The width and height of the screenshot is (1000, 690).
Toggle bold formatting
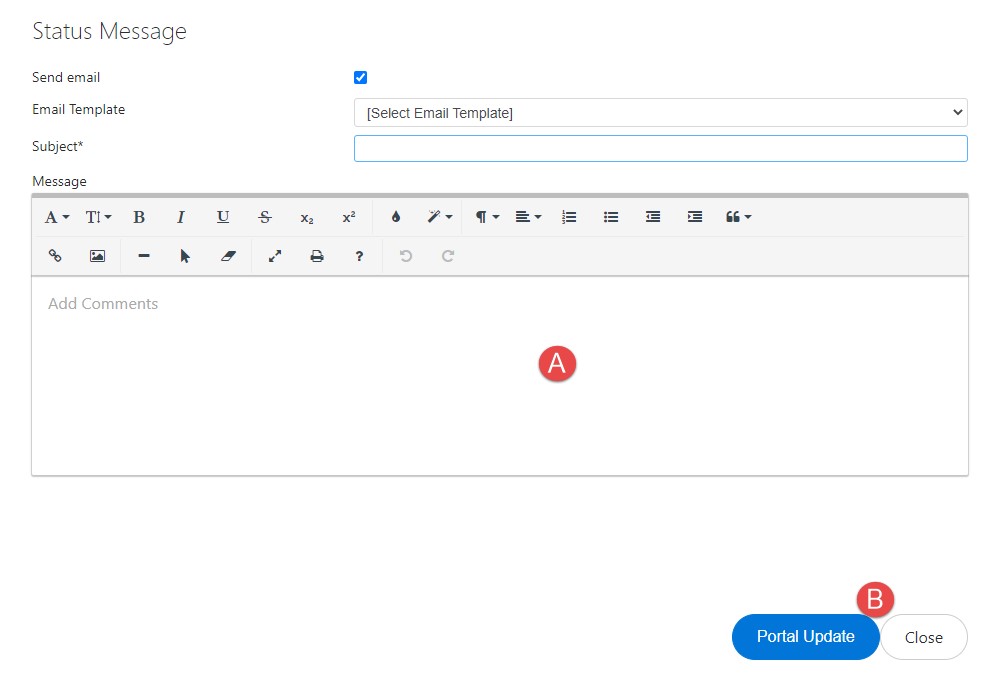click(139, 217)
